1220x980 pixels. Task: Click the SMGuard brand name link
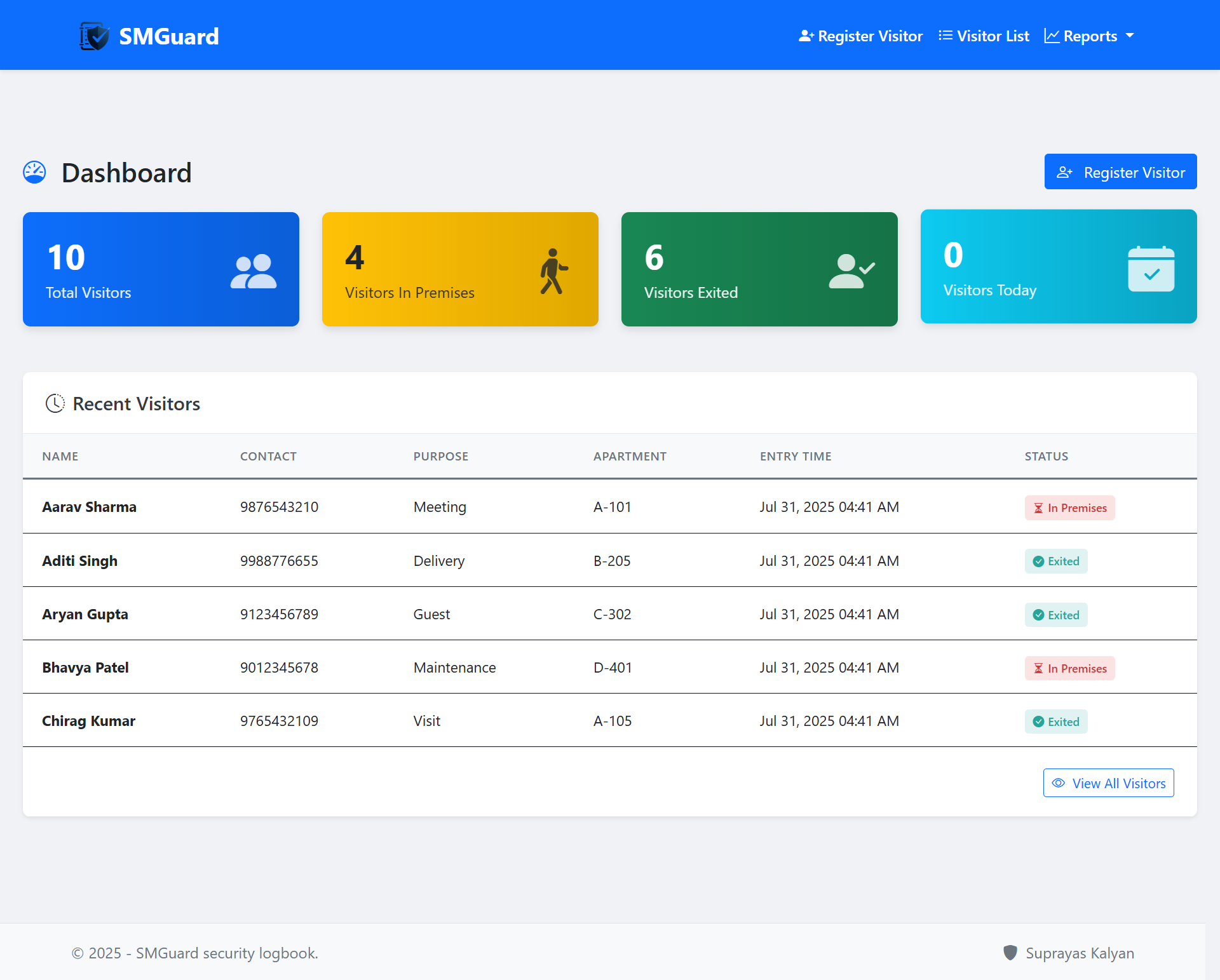tap(169, 36)
